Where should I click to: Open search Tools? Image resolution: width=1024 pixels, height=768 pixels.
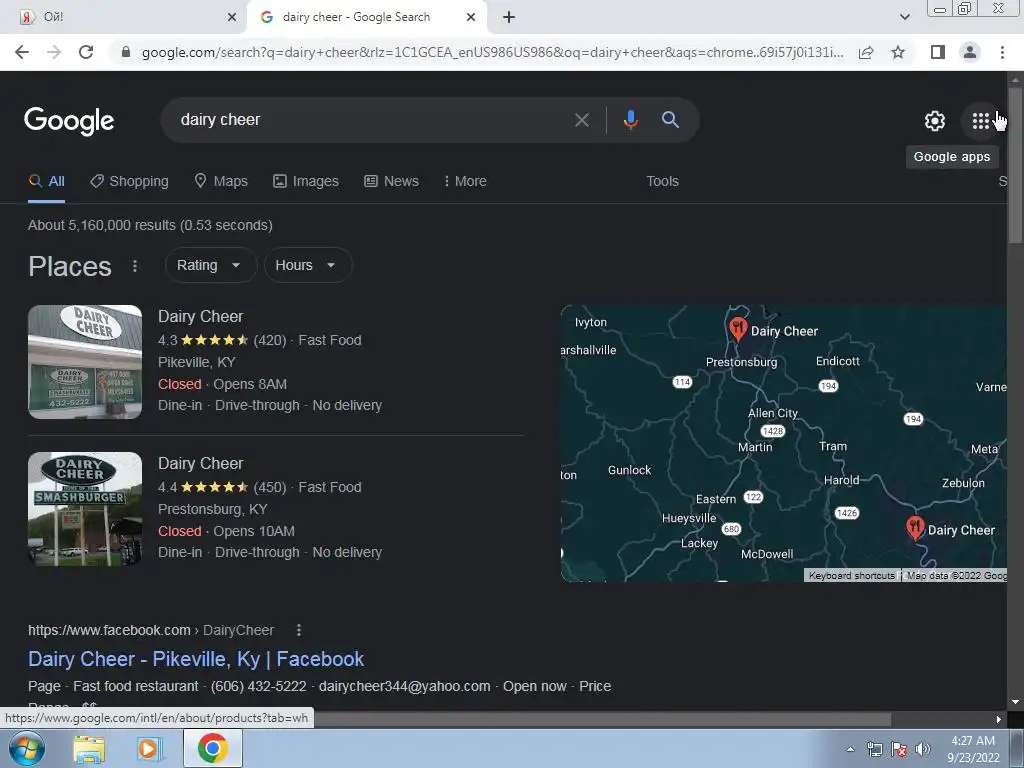[662, 182]
